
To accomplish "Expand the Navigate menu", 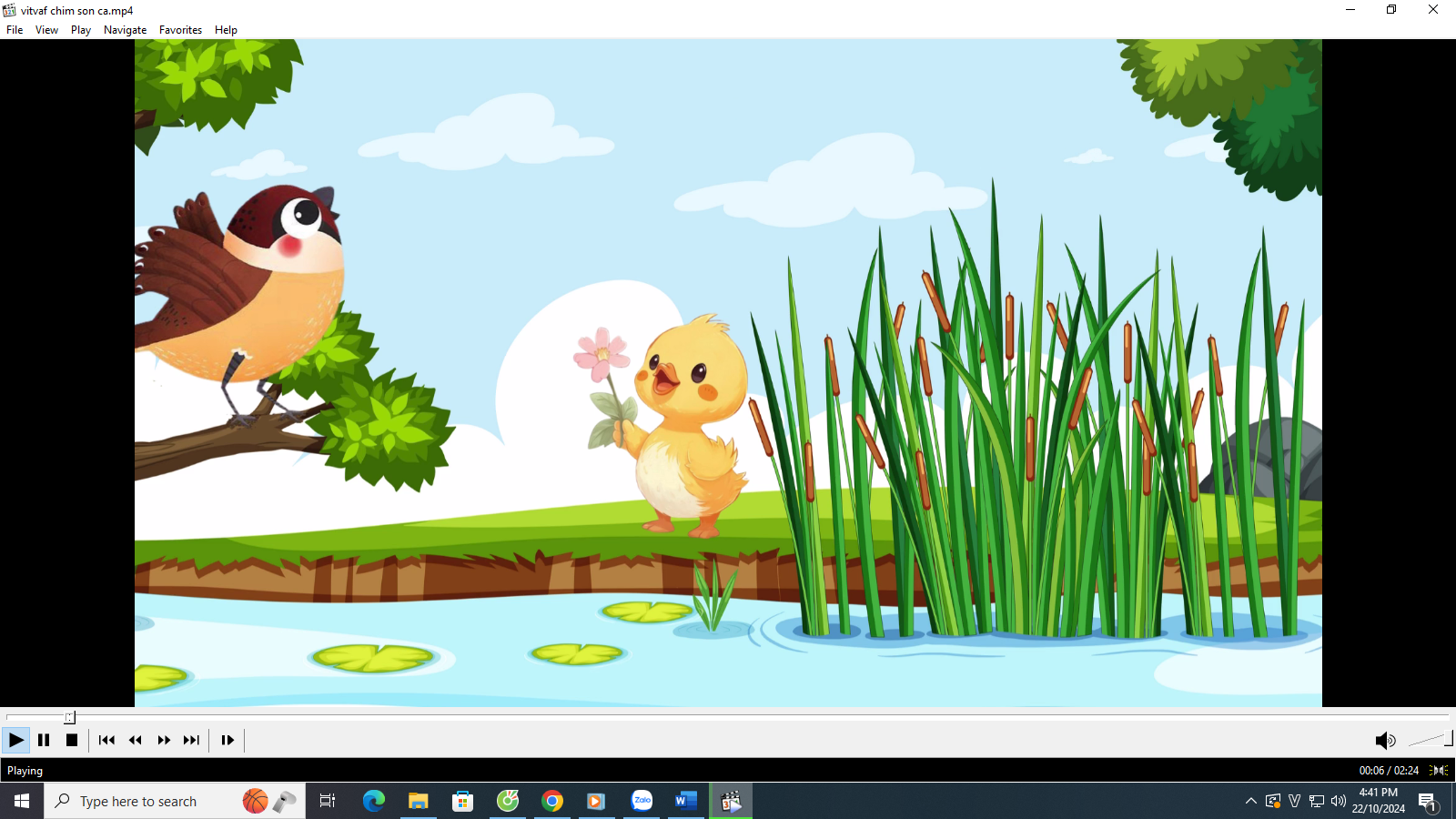I will pyautogui.click(x=125, y=30).
